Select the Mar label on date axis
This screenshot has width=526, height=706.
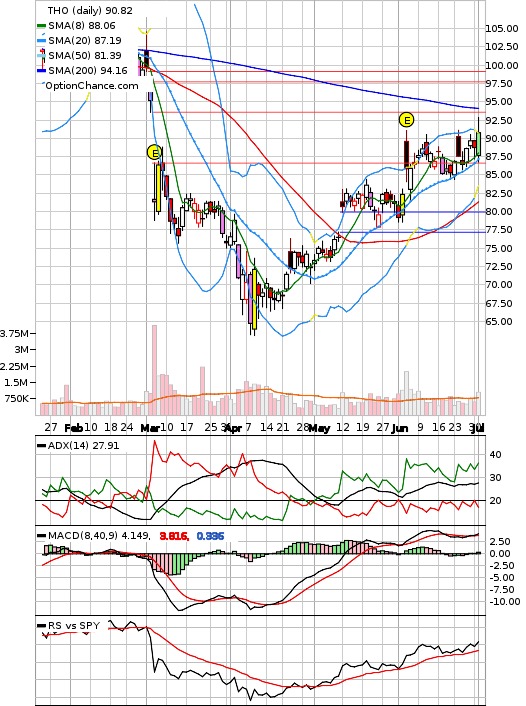pyautogui.click(x=150, y=428)
